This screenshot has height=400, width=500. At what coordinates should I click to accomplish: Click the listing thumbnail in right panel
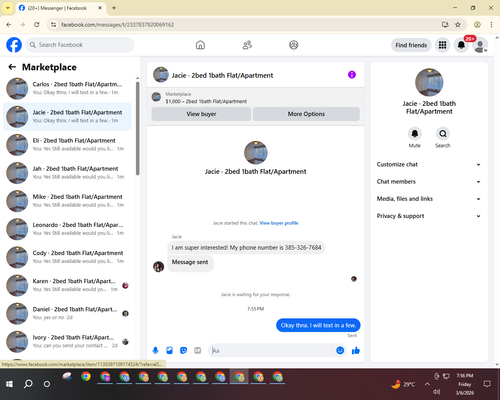(429, 82)
